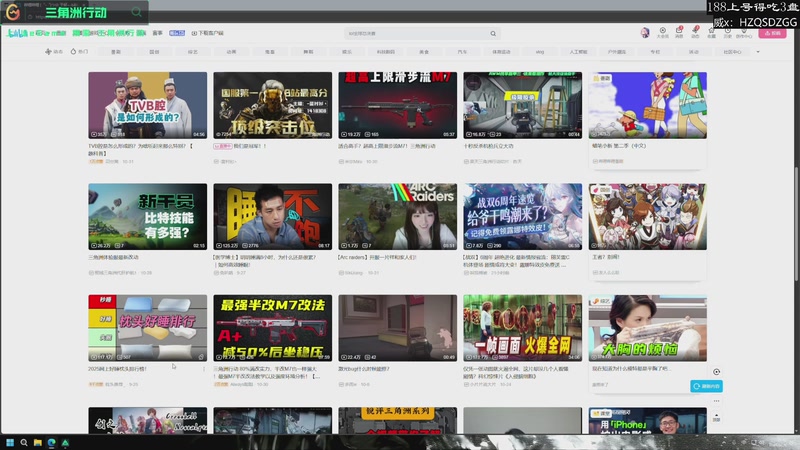800x450 pixels.
Task: Open Windows taskbar search
Action: point(23,442)
